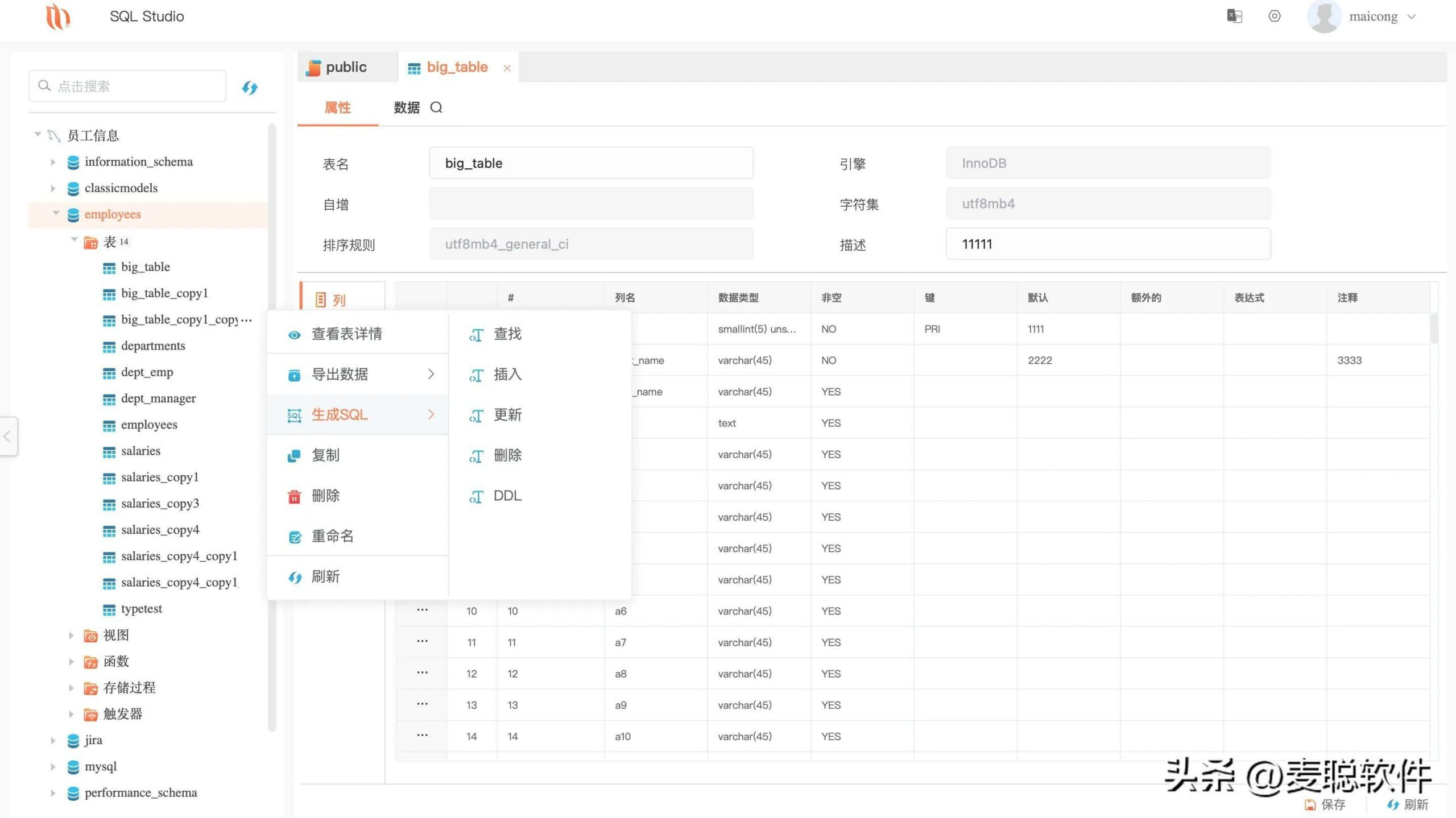The width and height of the screenshot is (1456, 818).
Task: Open the salaries_copy3 table in tree
Action: [x=160, y=504]
